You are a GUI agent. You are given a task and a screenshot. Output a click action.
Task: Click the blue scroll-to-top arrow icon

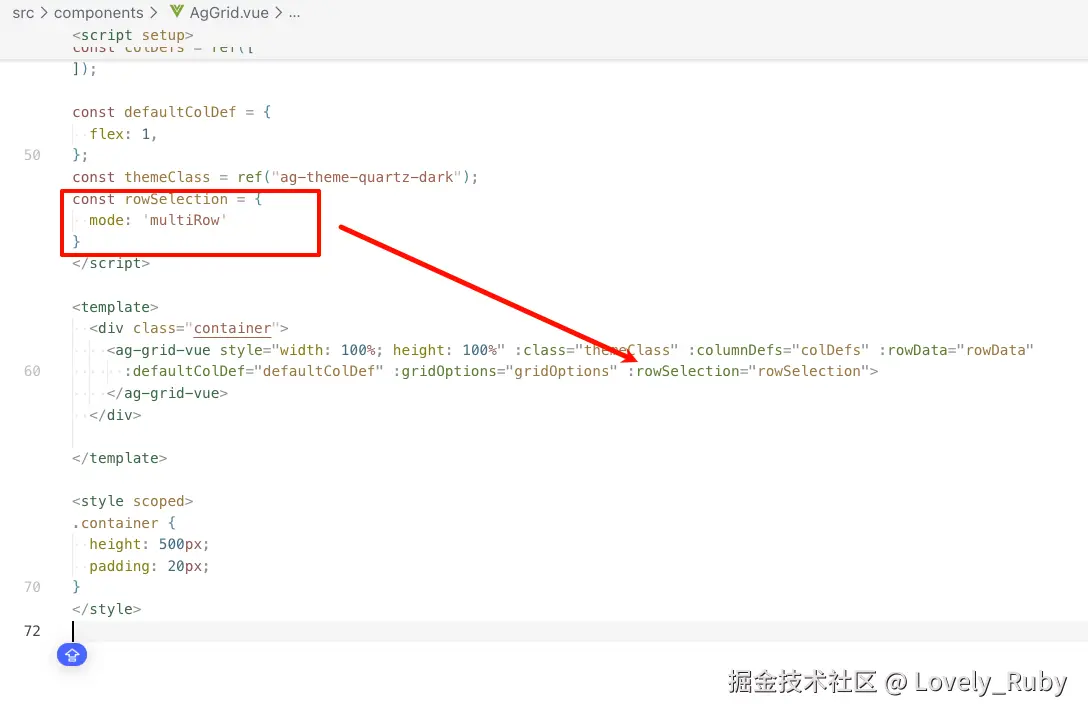(71, 655)
